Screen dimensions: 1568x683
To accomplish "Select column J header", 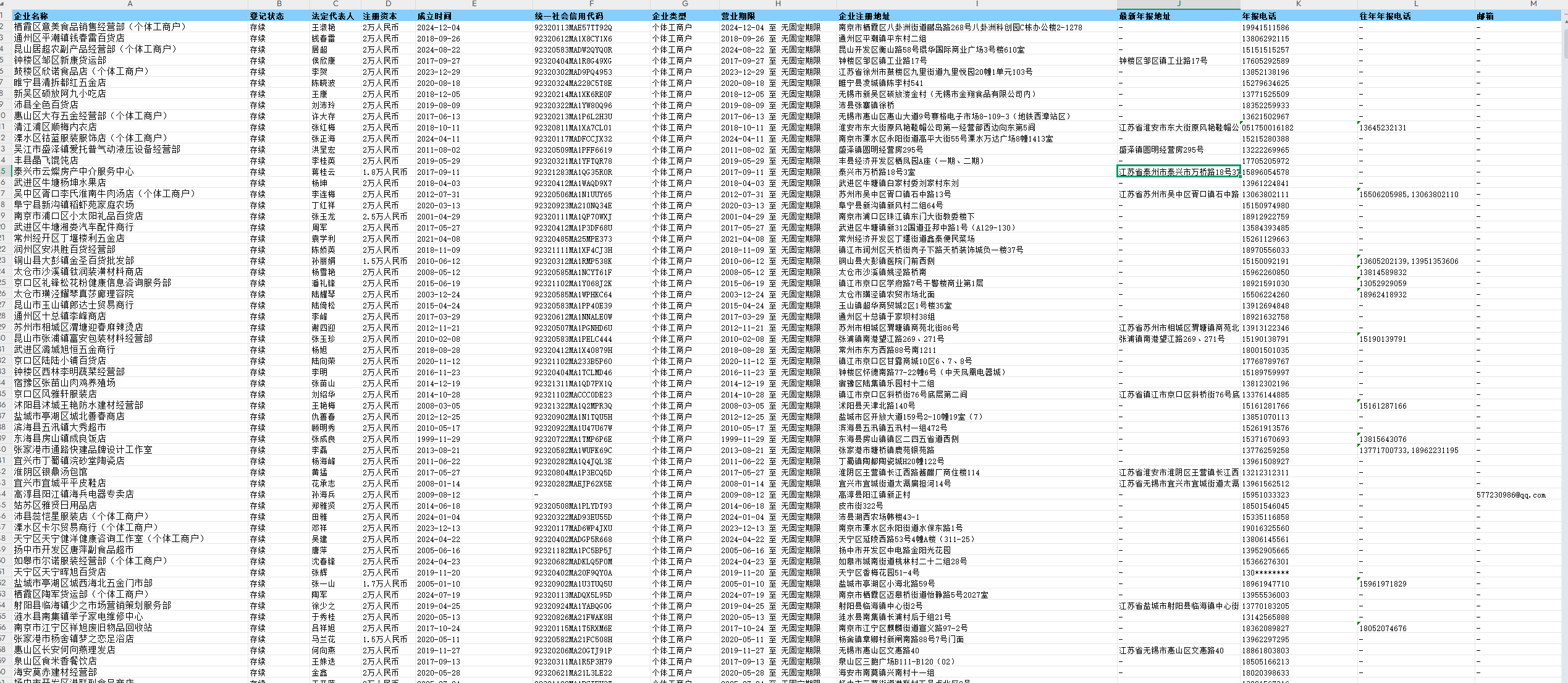I will 1178,4.
